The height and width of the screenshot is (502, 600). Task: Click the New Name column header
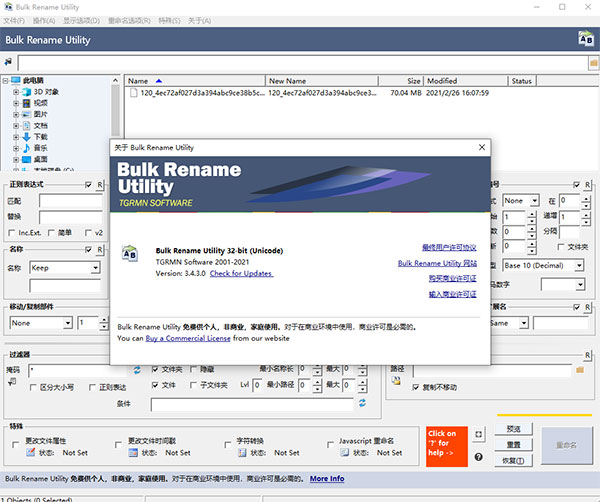pyautogui.click(x=322, y=81)
